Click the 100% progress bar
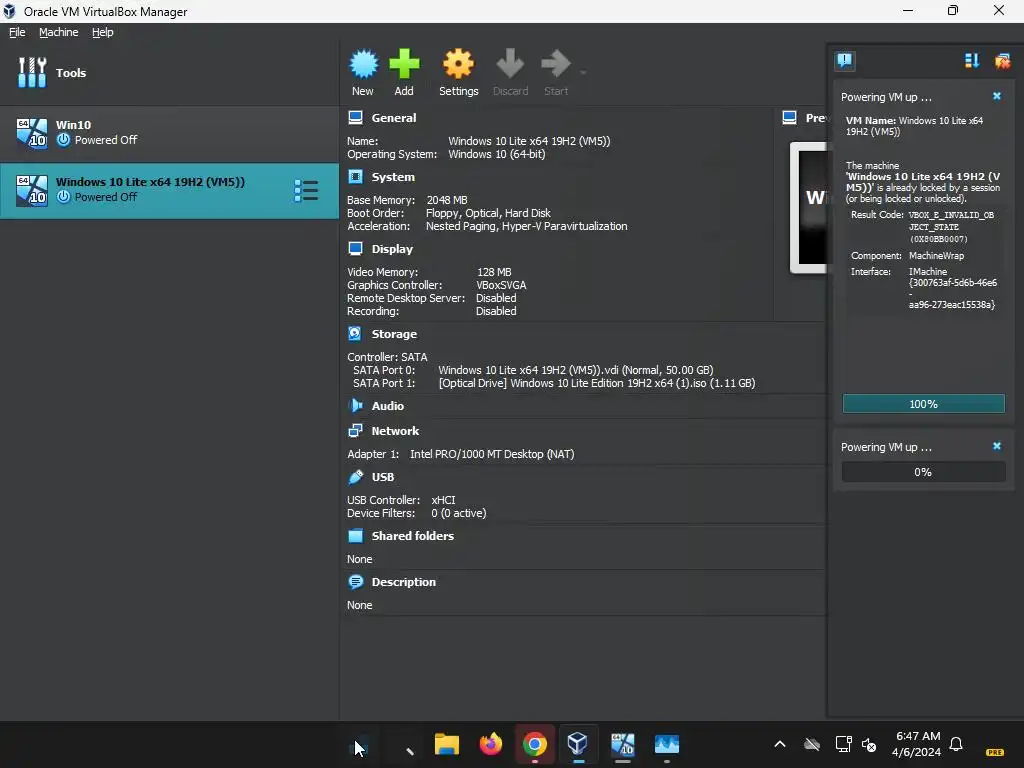 click(923, 404)
